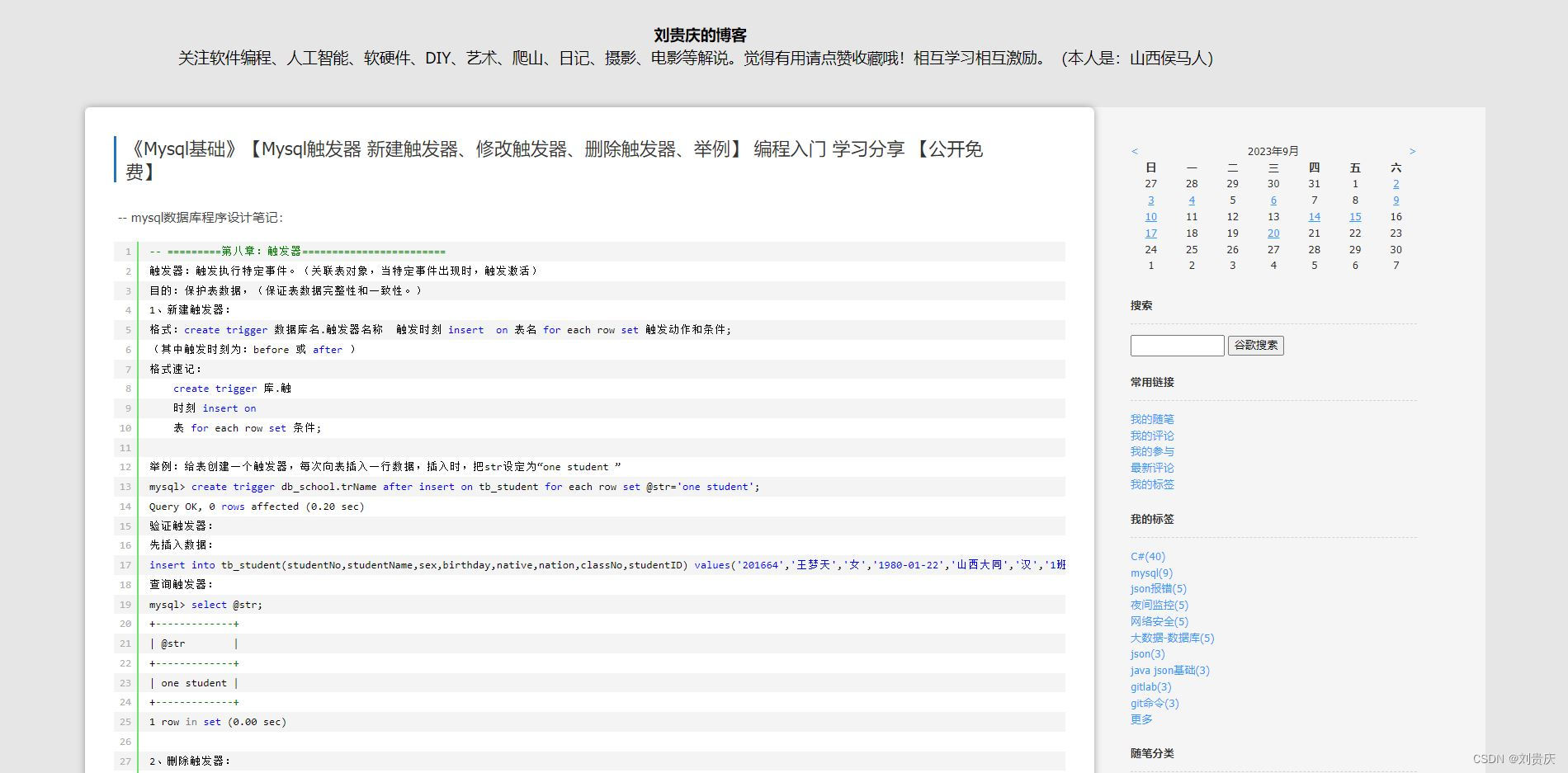Screen dimensions: 1568x773
Task: Click code line 18 查询触发器 label
Action: click(182, 584)
